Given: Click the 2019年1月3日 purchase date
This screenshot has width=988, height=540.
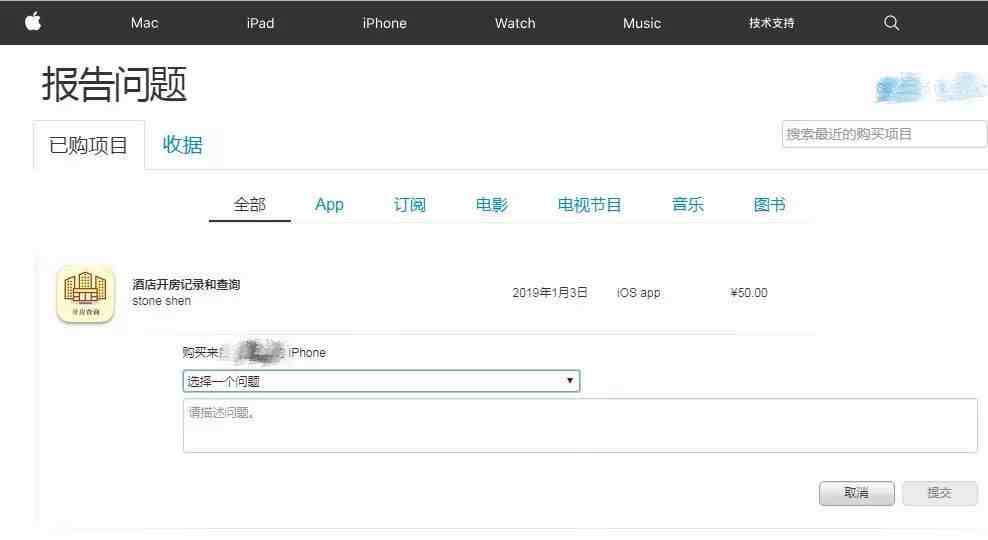Looking at the screenshot, I should (549, 293).
